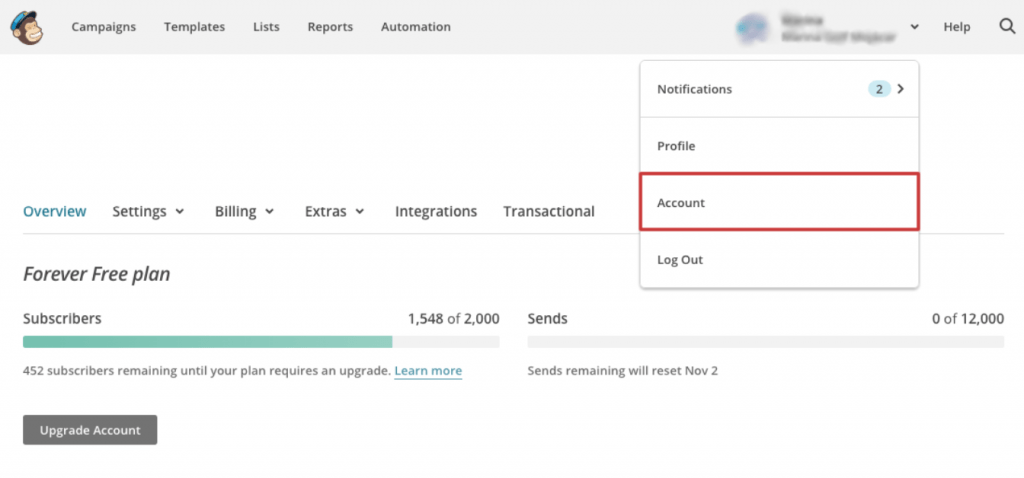The width and height of the screenshot is (1024, 478).
Task: Click the Notifications arrow chevron
Action: 901,89
